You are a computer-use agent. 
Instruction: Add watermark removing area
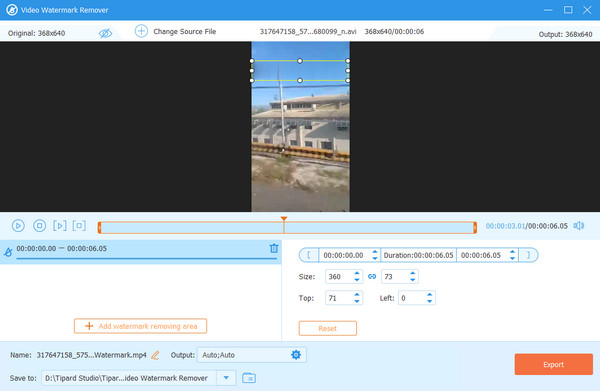click(140, 326)
